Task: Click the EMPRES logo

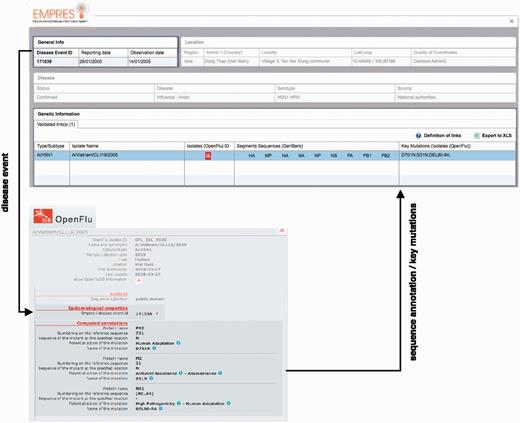Action: click(60, 13)
